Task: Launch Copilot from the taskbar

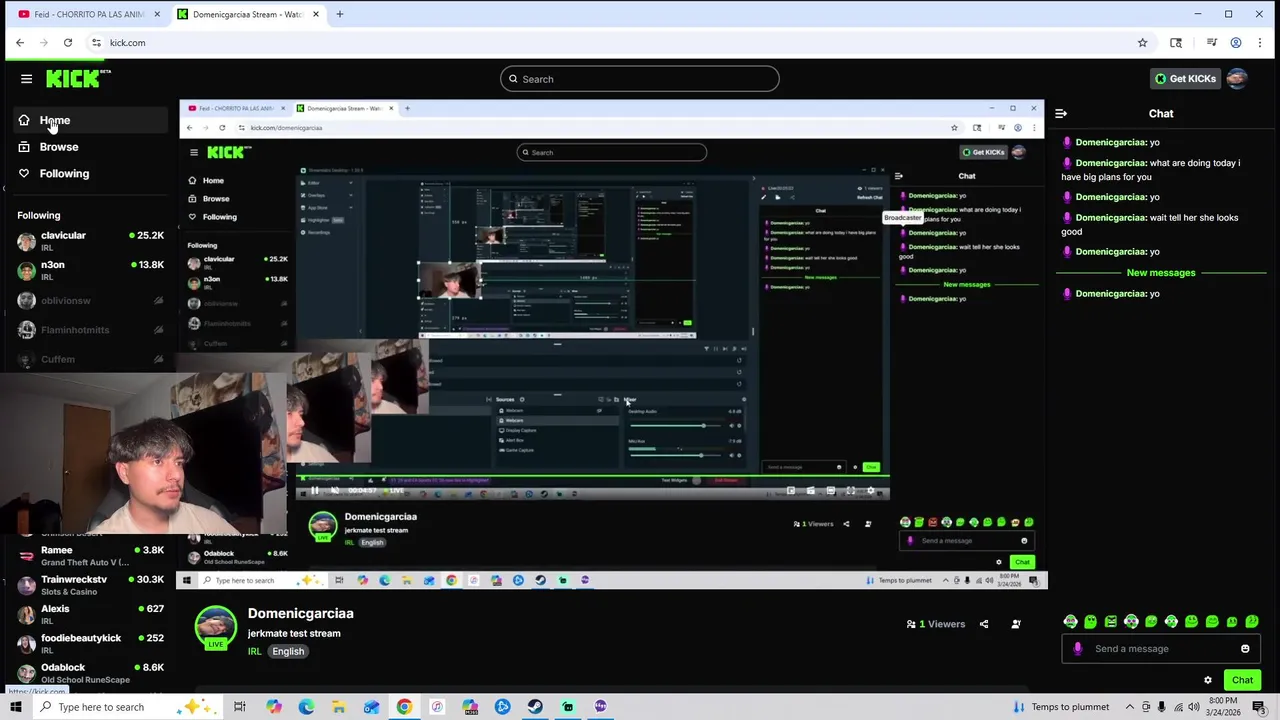Action: (274, 707)
